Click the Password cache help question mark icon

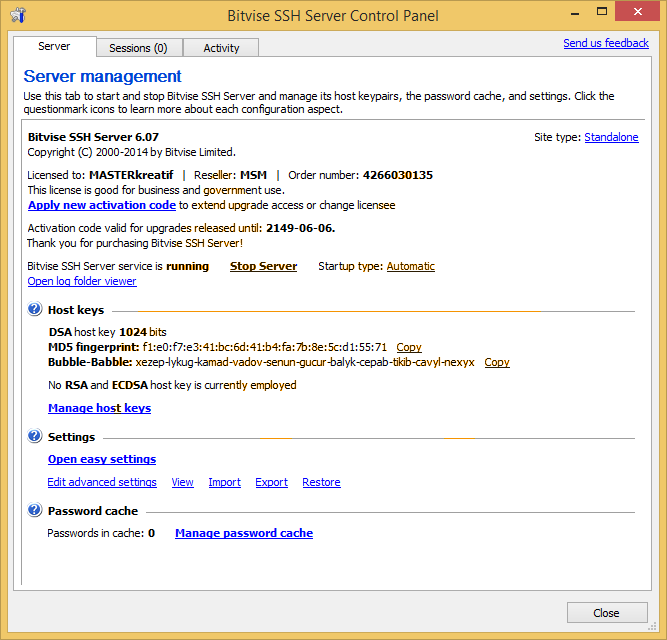click(35, 510)
